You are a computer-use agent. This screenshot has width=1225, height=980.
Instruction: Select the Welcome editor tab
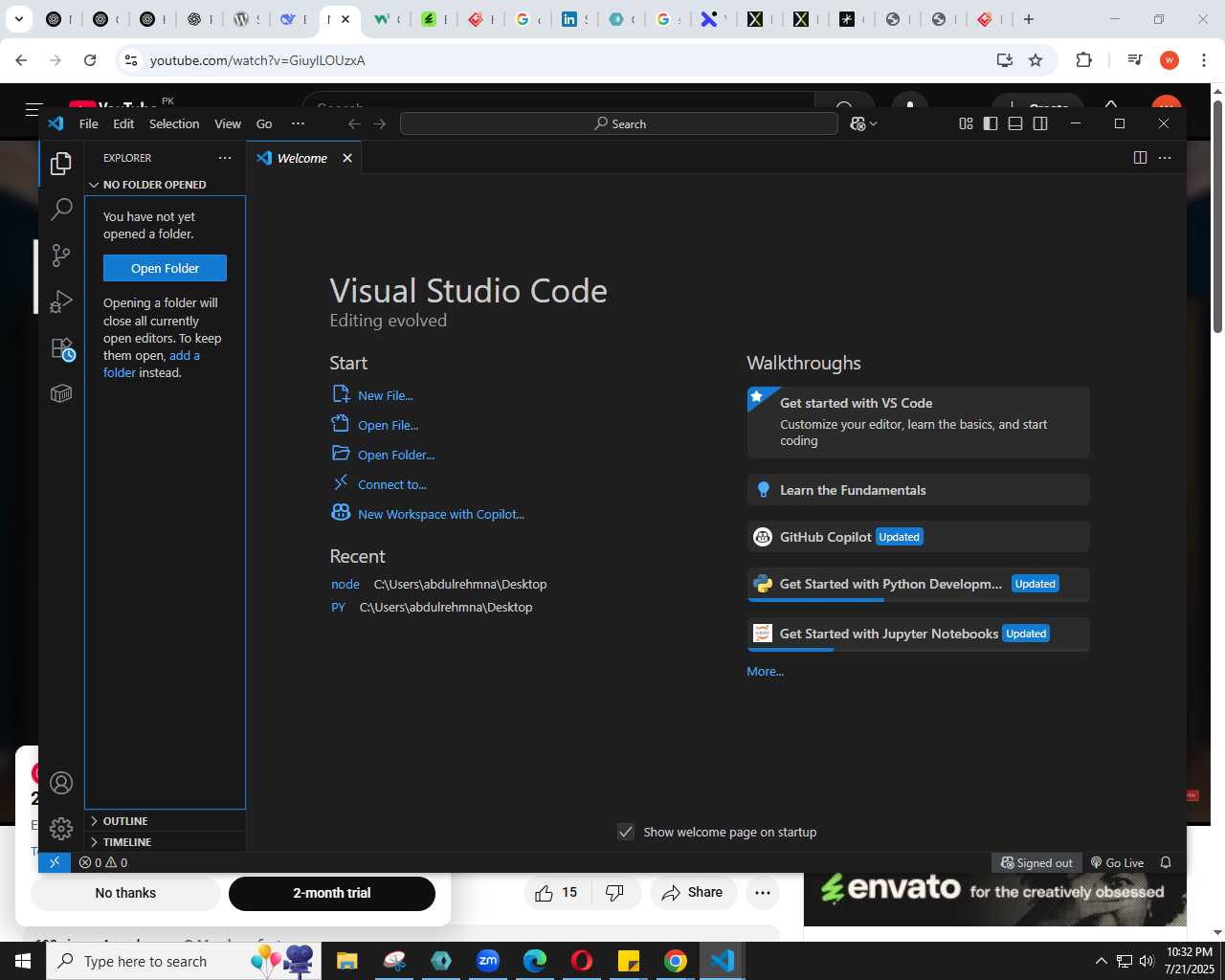[304, 158]
